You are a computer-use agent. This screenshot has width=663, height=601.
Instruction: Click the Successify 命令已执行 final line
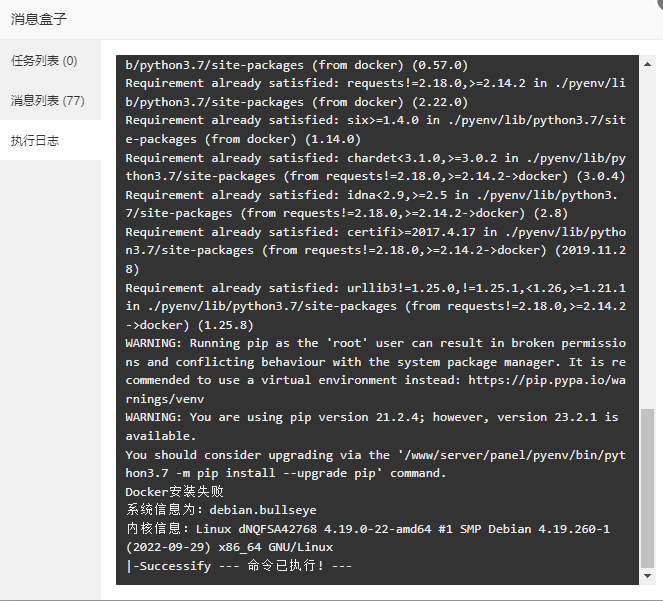[x=239, y=565]
